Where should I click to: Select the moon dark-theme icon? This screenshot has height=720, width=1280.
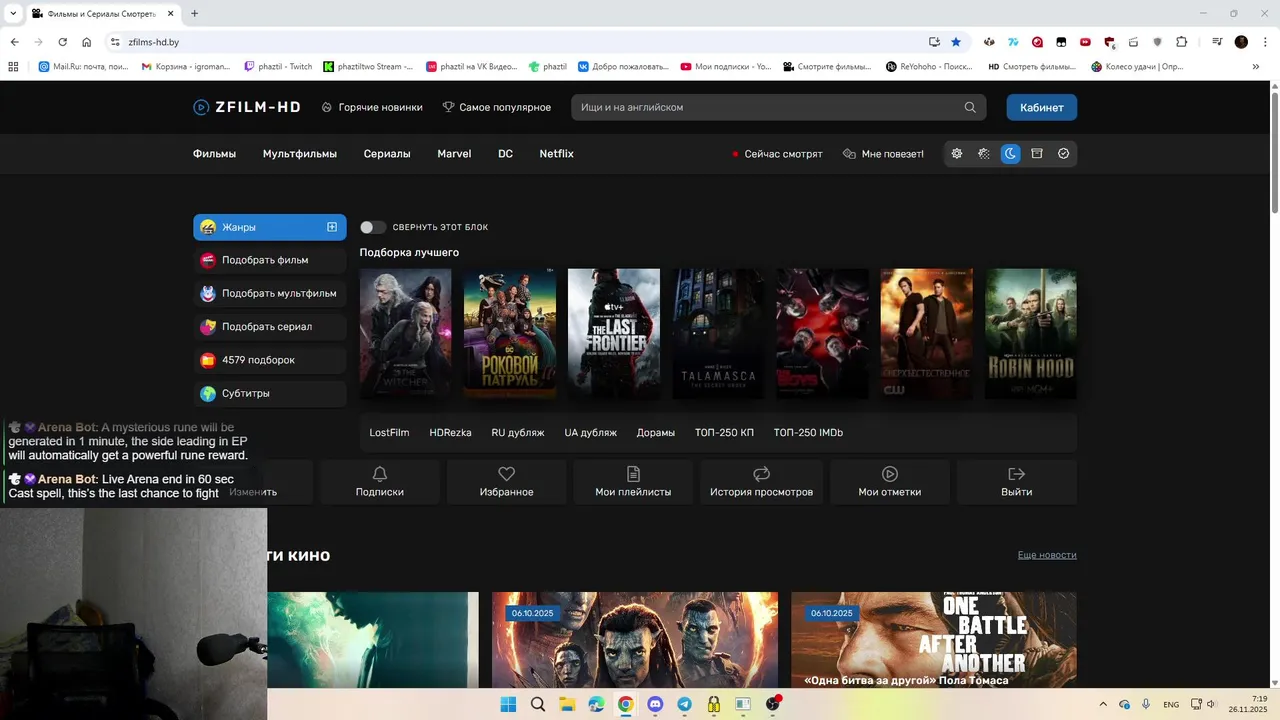(1011, 154)
